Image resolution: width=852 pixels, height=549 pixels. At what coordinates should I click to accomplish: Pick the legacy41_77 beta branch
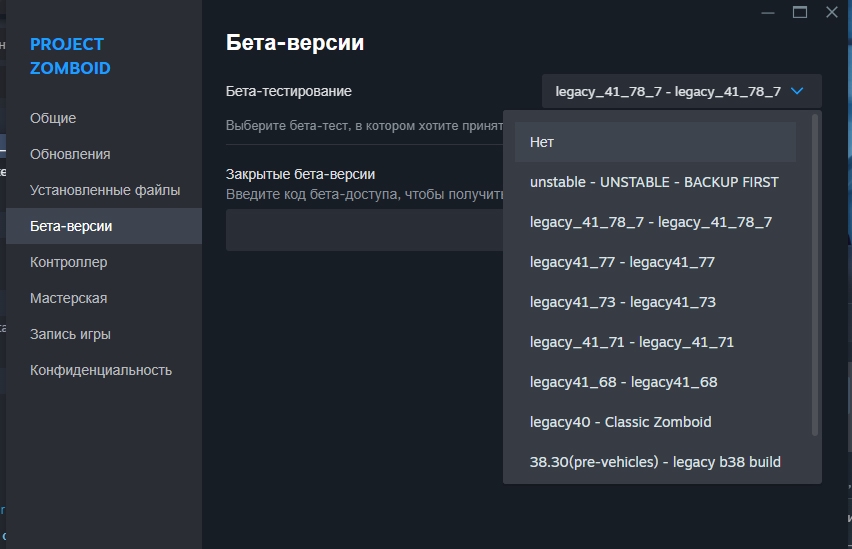point(655,262)
